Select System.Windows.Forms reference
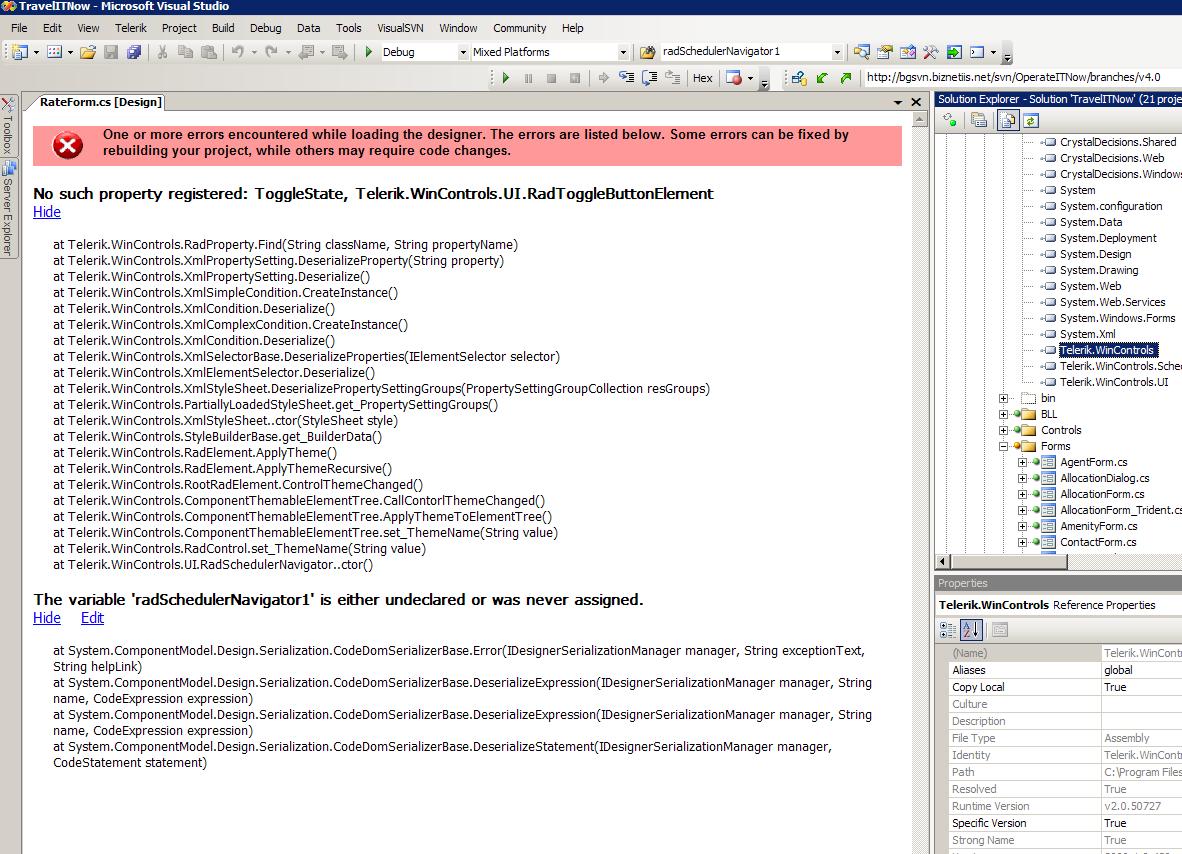 [x=1117, y=318]
